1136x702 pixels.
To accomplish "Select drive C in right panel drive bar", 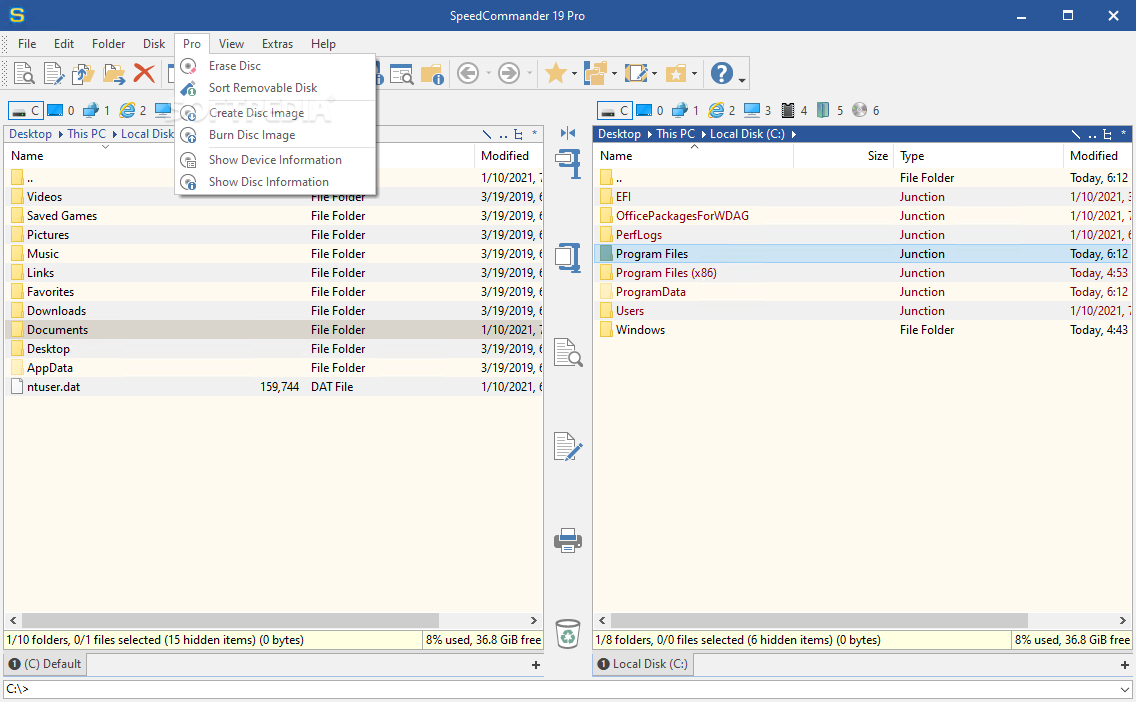I will tap(614, 110).
